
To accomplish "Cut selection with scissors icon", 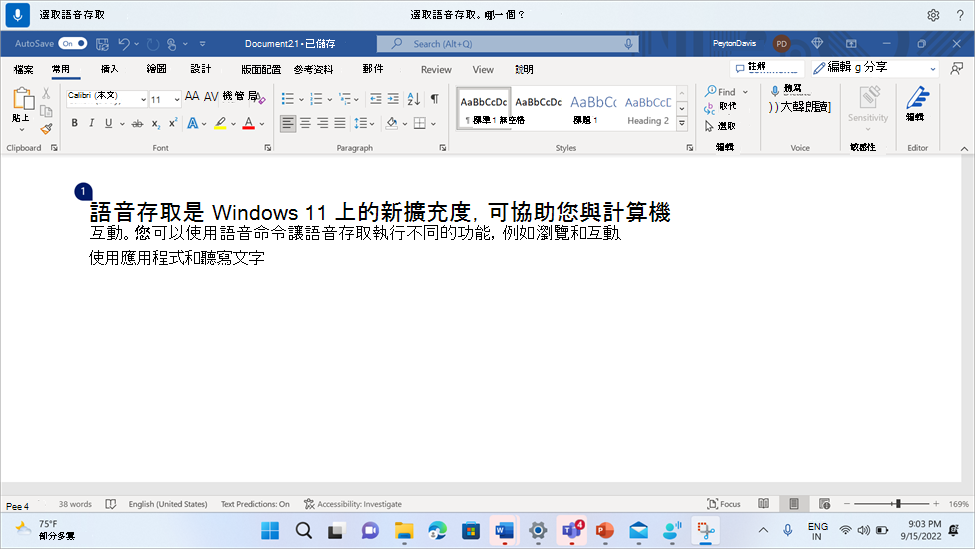I will click(x=46, y=94).
